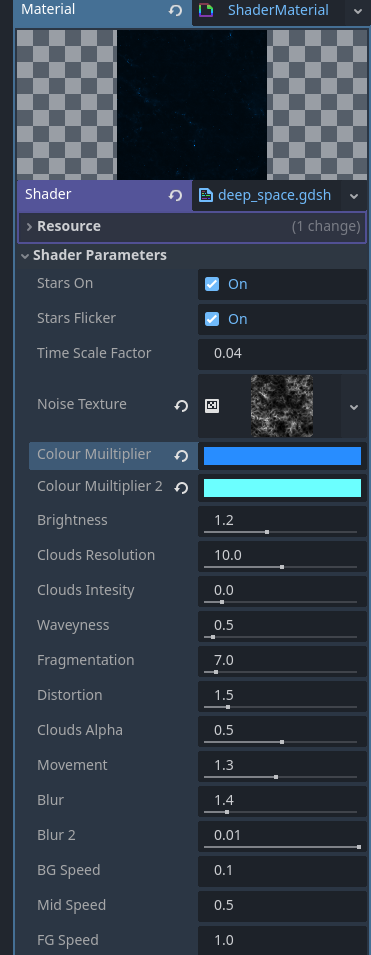The height and width of the screenshot is (955, 371).
Task: Click the Time Scale Factor value field
Action: coord(282,353)
